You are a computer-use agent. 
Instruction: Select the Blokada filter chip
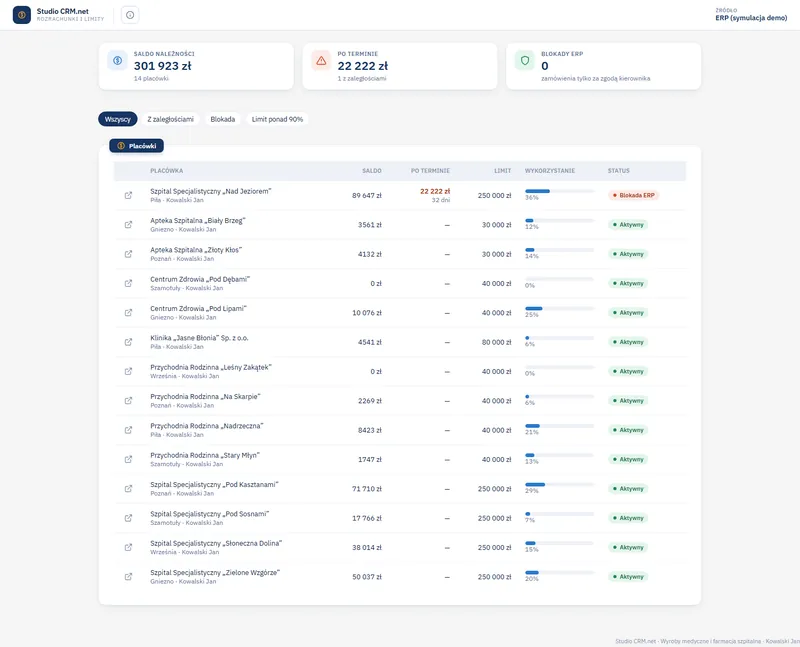pyautogui.click(x=223, y=119)
